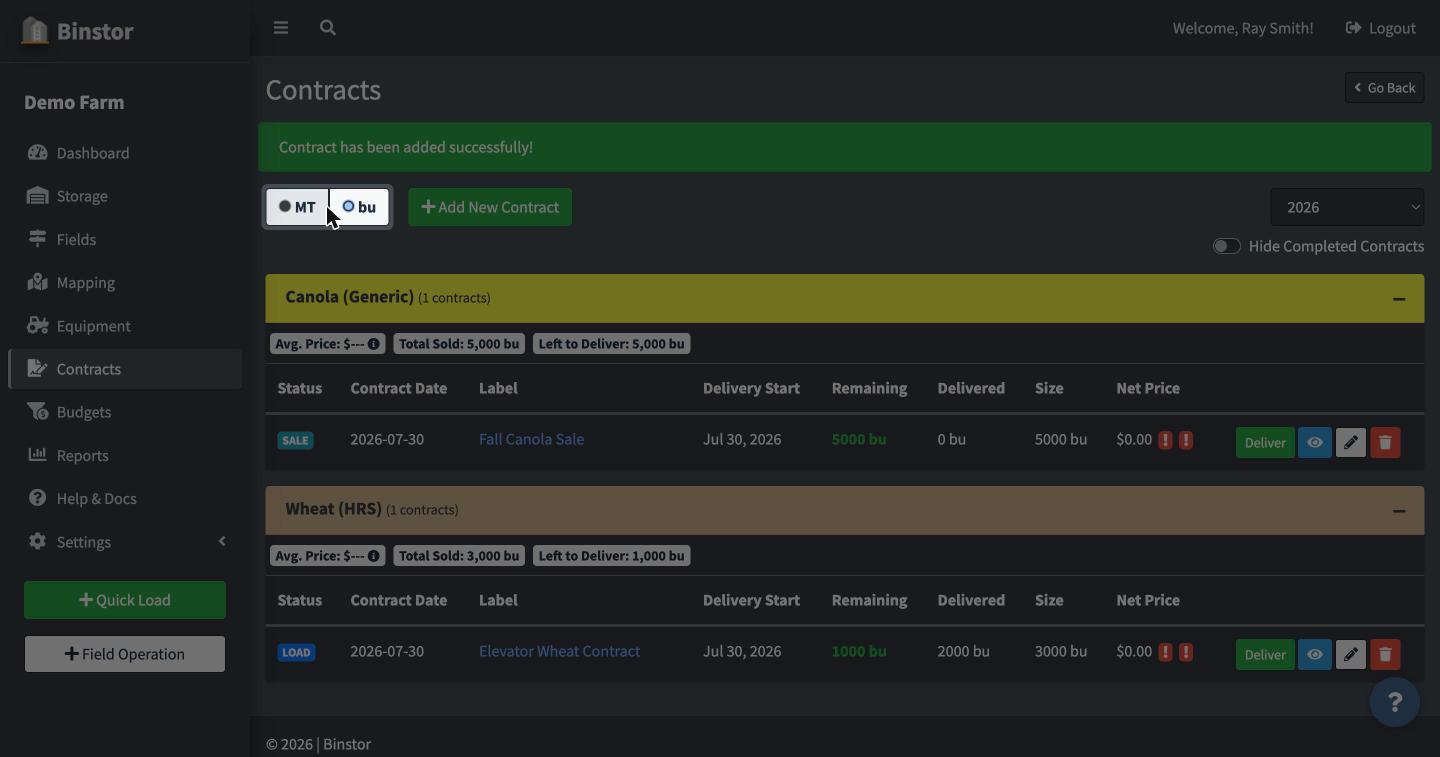Click the '3000 bu' size value
1440x757 pixels.
point(1061,651)
